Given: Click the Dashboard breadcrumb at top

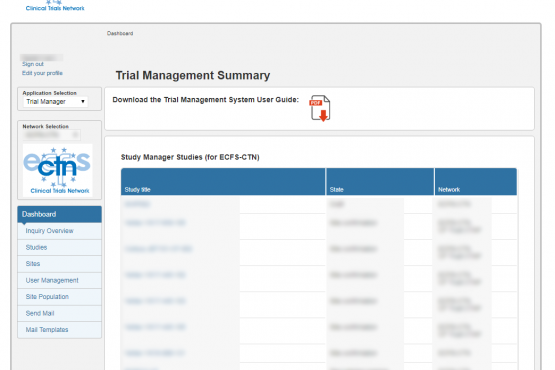Looking at the screenshot, I should (x=120, y=33).
